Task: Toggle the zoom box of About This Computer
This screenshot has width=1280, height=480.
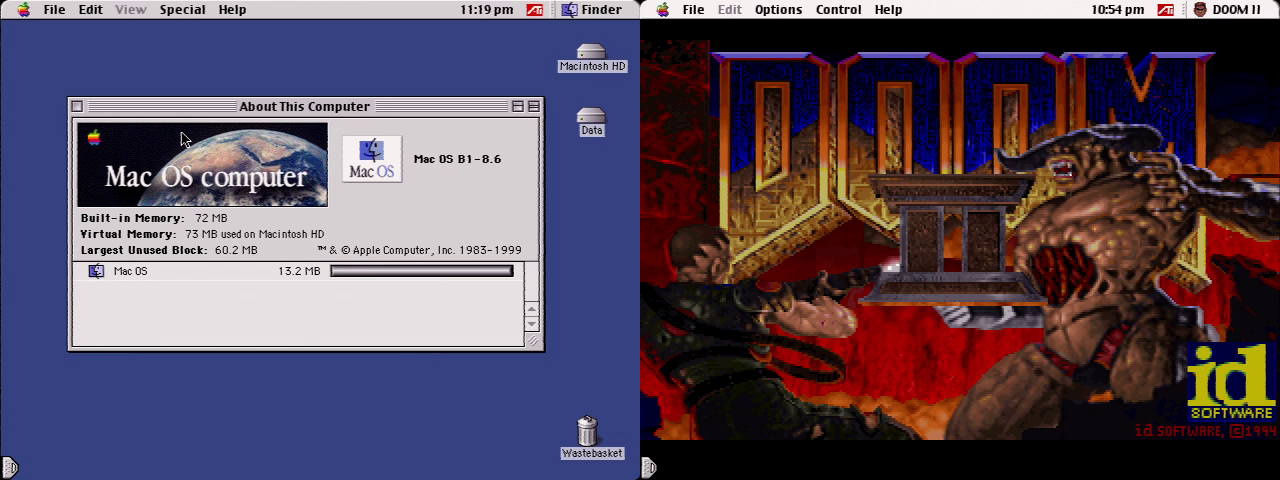Action: (518, 106)
